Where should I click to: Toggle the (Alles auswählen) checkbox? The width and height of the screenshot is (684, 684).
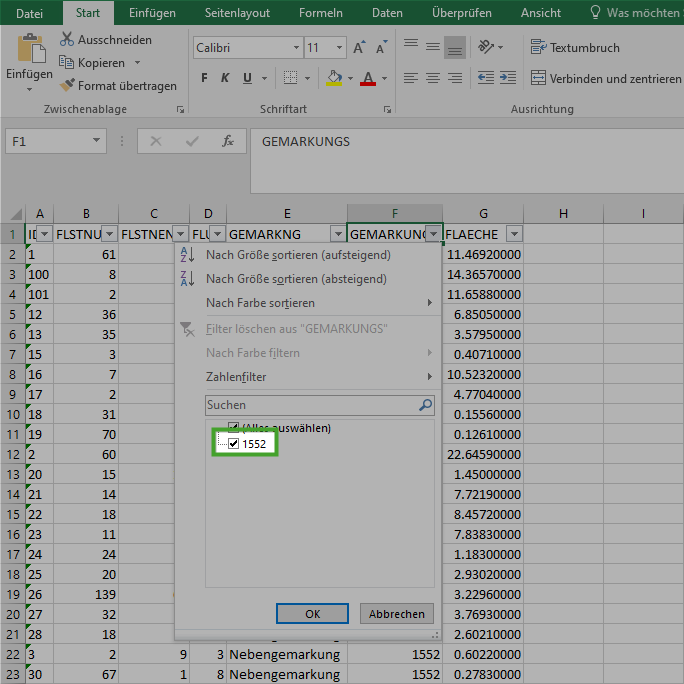coord(234,428)
